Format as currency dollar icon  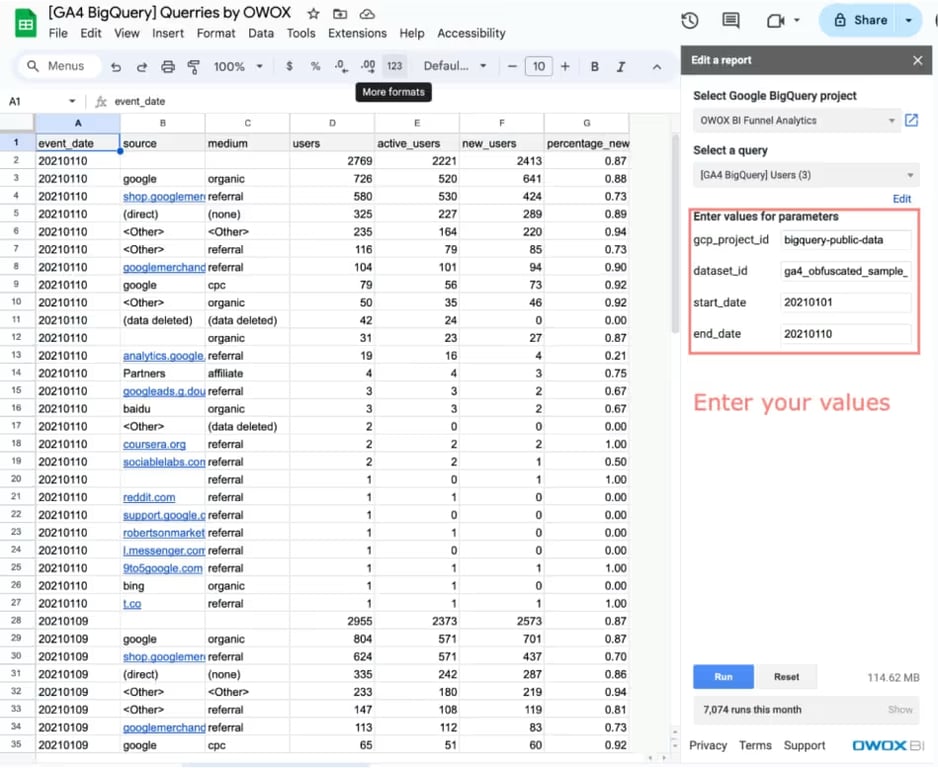pyautogui.click(x=290, y=66)
